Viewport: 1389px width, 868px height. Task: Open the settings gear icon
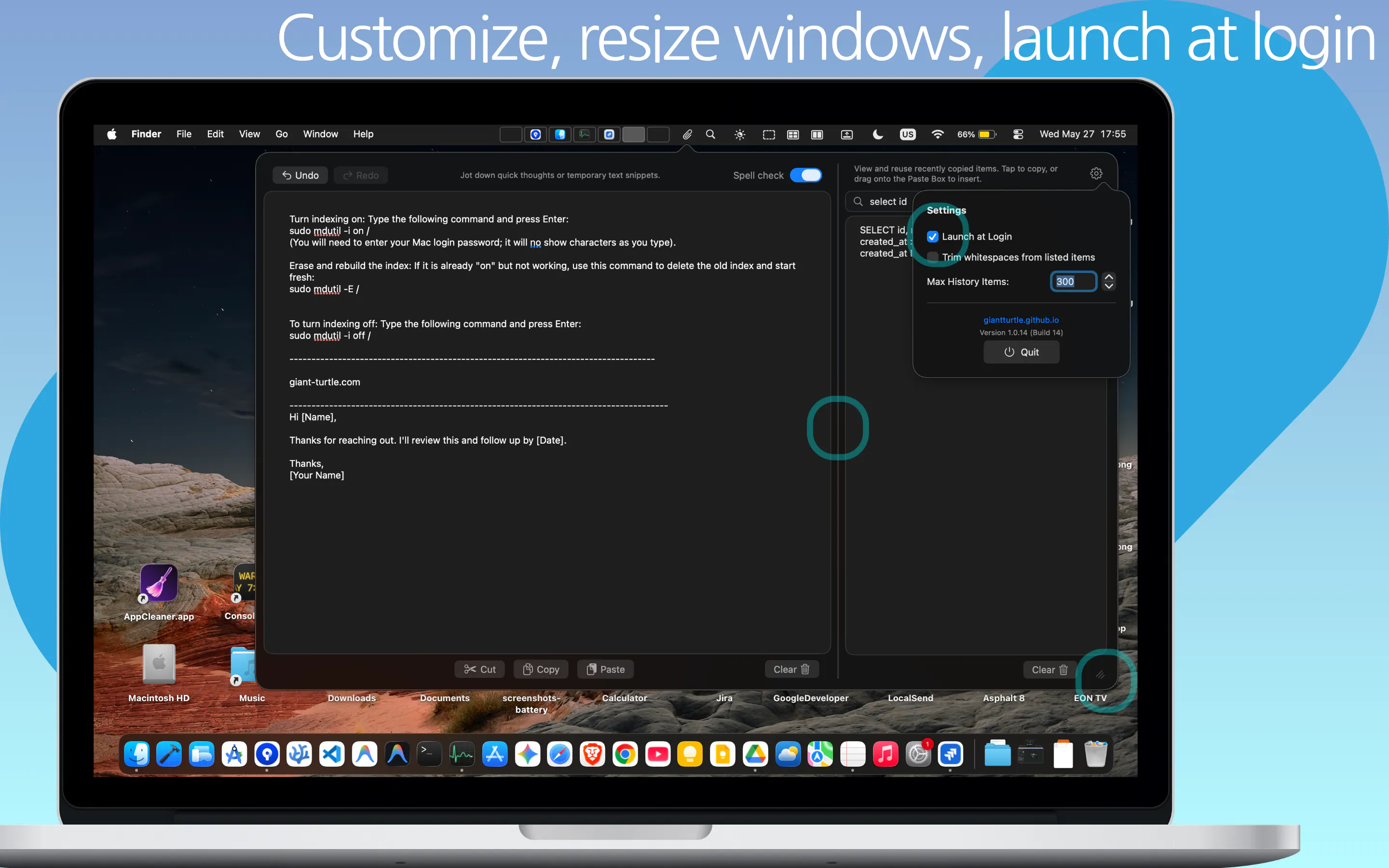(1096, 174)
